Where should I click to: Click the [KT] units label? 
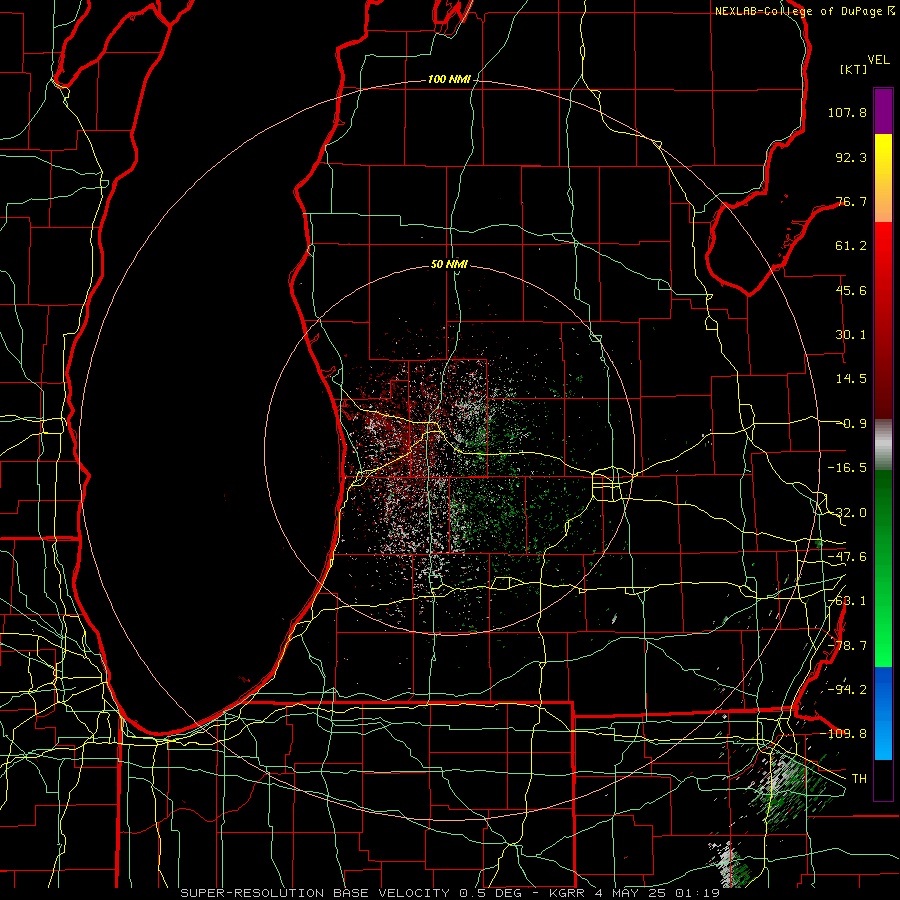tap(854, 69)
